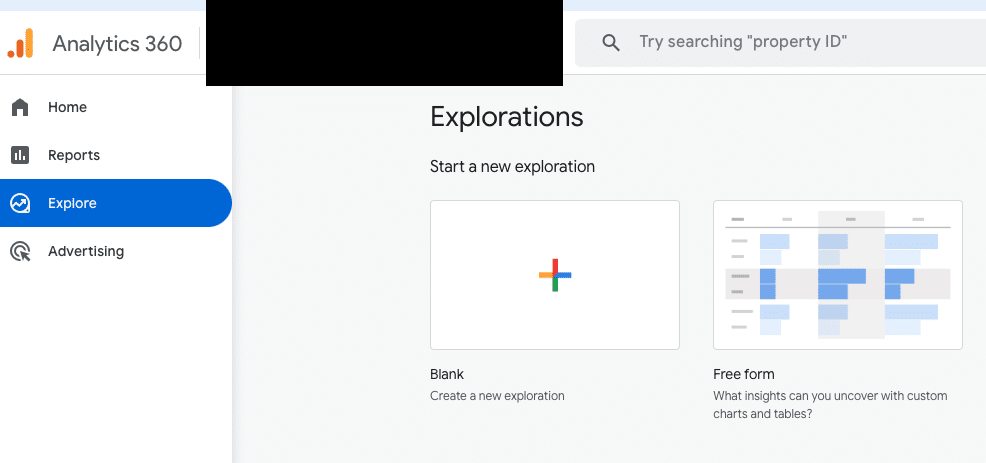This screenshot has width=986, height=463.
Task: Click the Reports bar chart icon
Action: 20,155
